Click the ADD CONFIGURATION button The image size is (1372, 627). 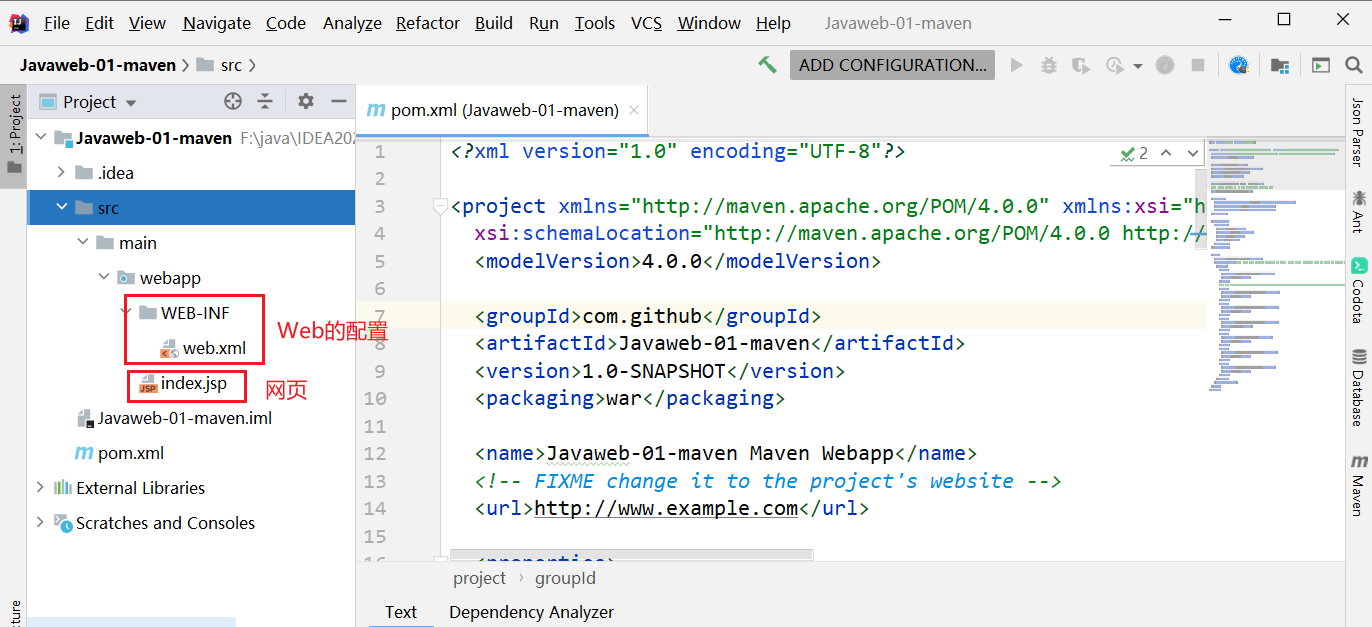coord(892,65)
